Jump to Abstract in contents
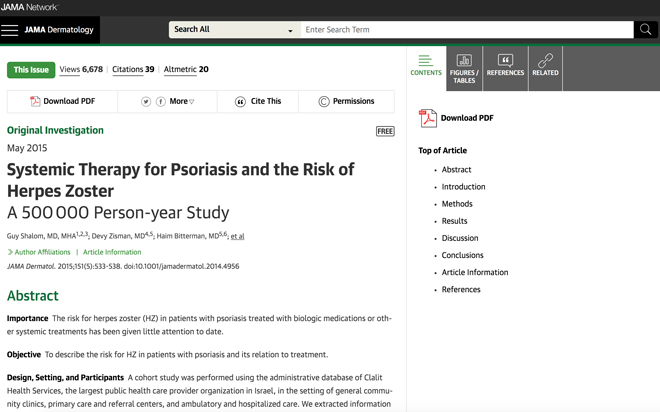Screen dimensions: 660x412 456,170
